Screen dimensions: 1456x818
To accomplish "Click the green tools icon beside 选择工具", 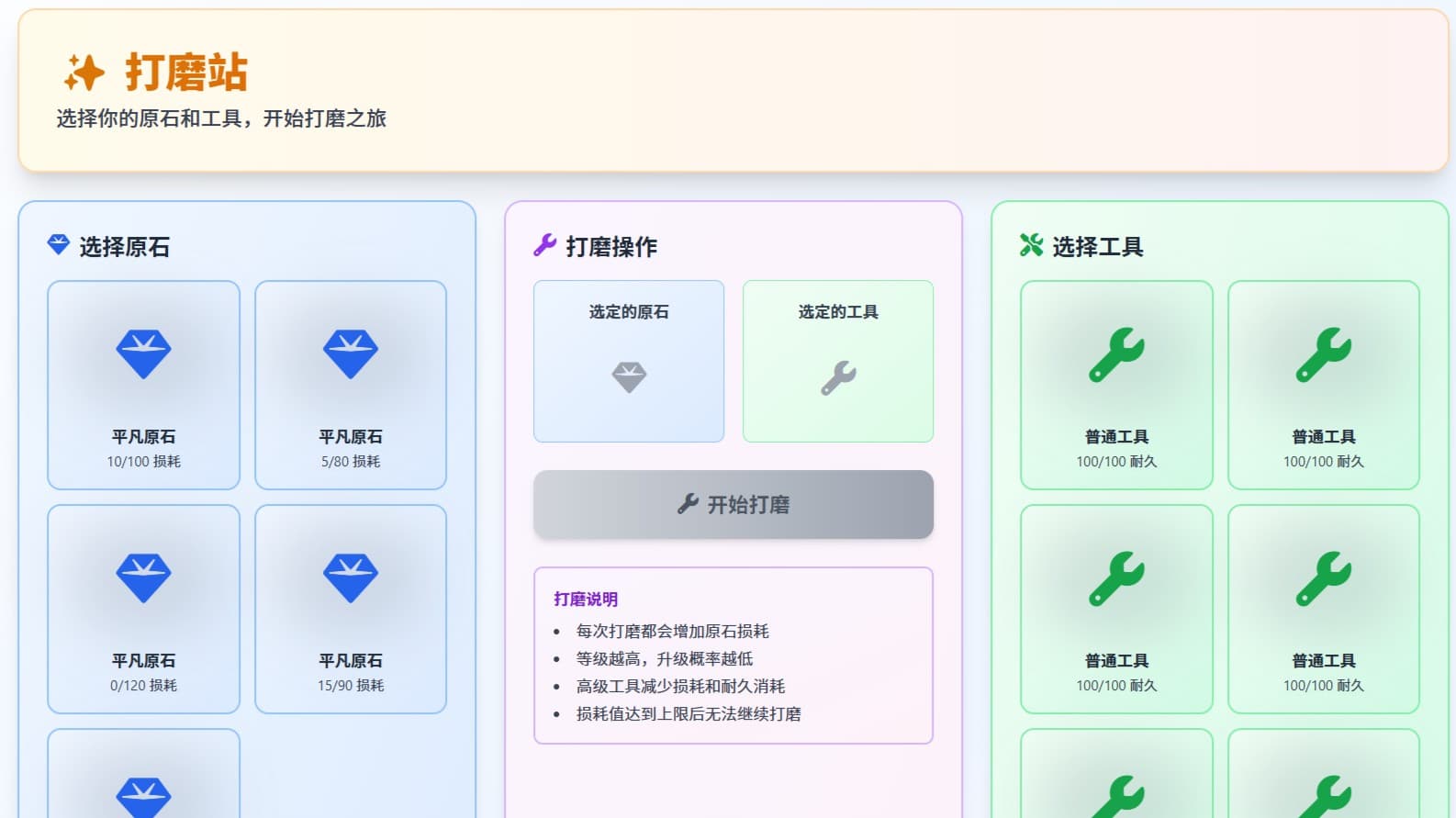I will click(x=1032, y=245).
